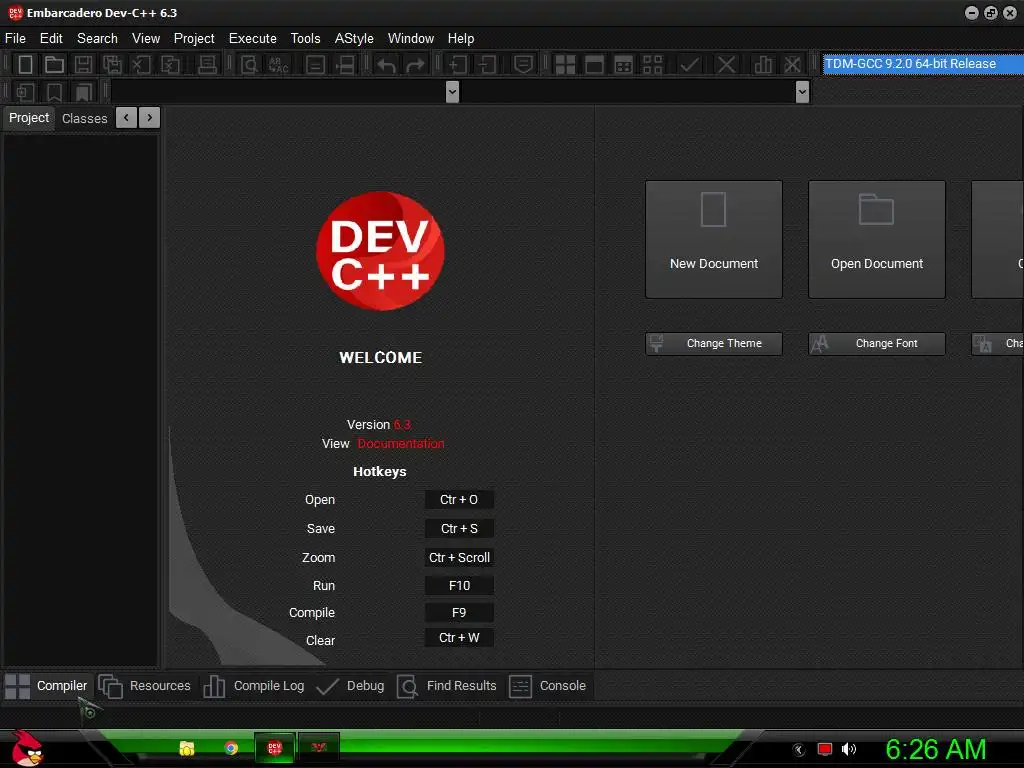
Task: Click the New file toolbar icon
Action: 25,65
